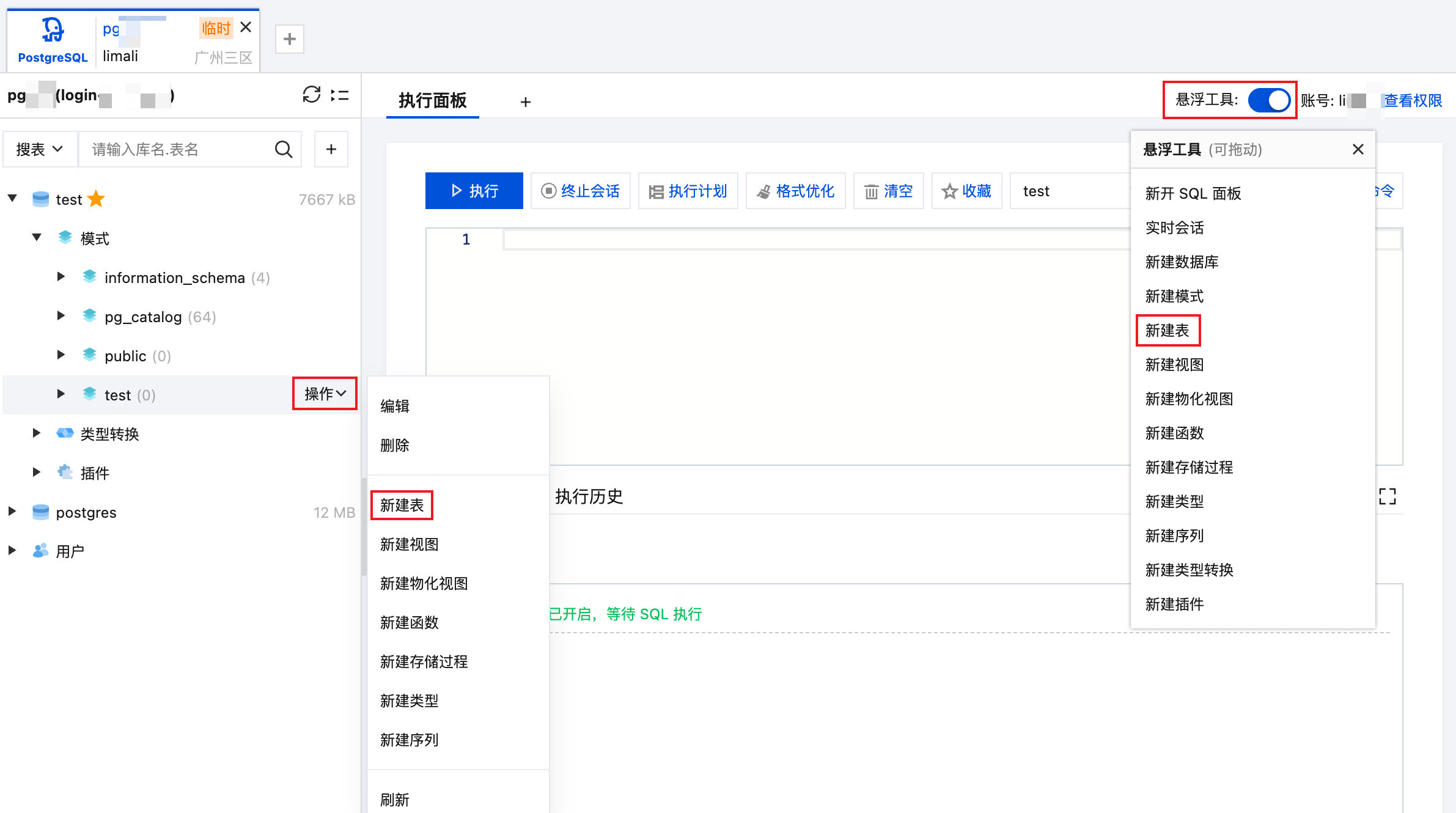1456x813 pixels.
Task: Click the collapse tree list icon
Action: 340,95
